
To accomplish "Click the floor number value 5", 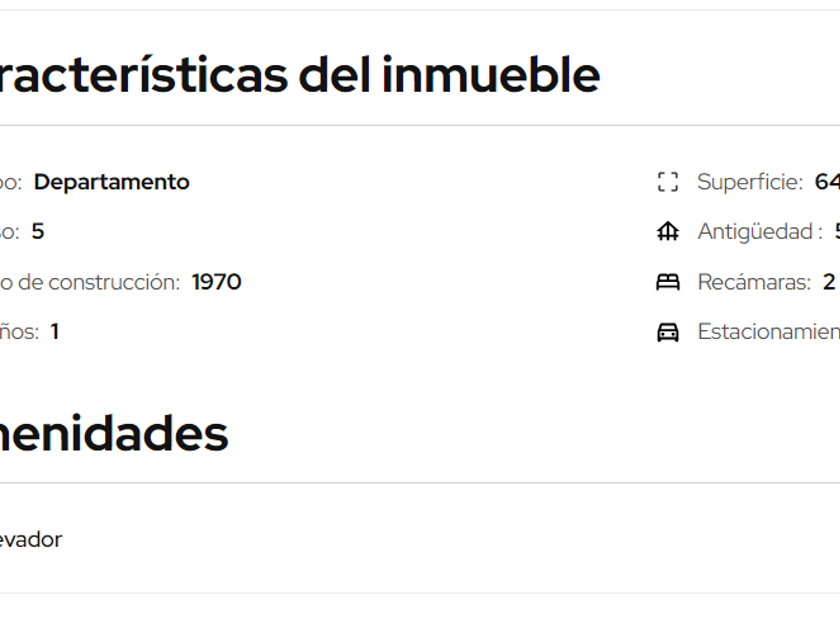I will coord(38,232).
